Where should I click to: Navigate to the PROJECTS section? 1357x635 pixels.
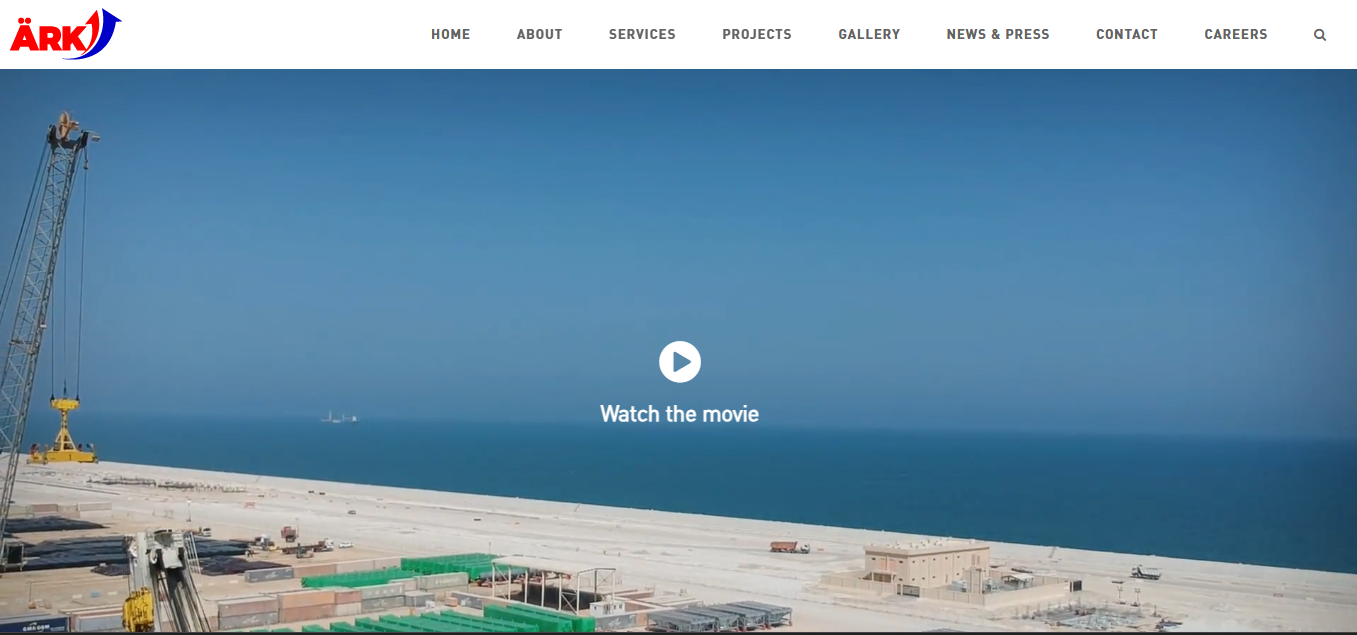[756, 34]
